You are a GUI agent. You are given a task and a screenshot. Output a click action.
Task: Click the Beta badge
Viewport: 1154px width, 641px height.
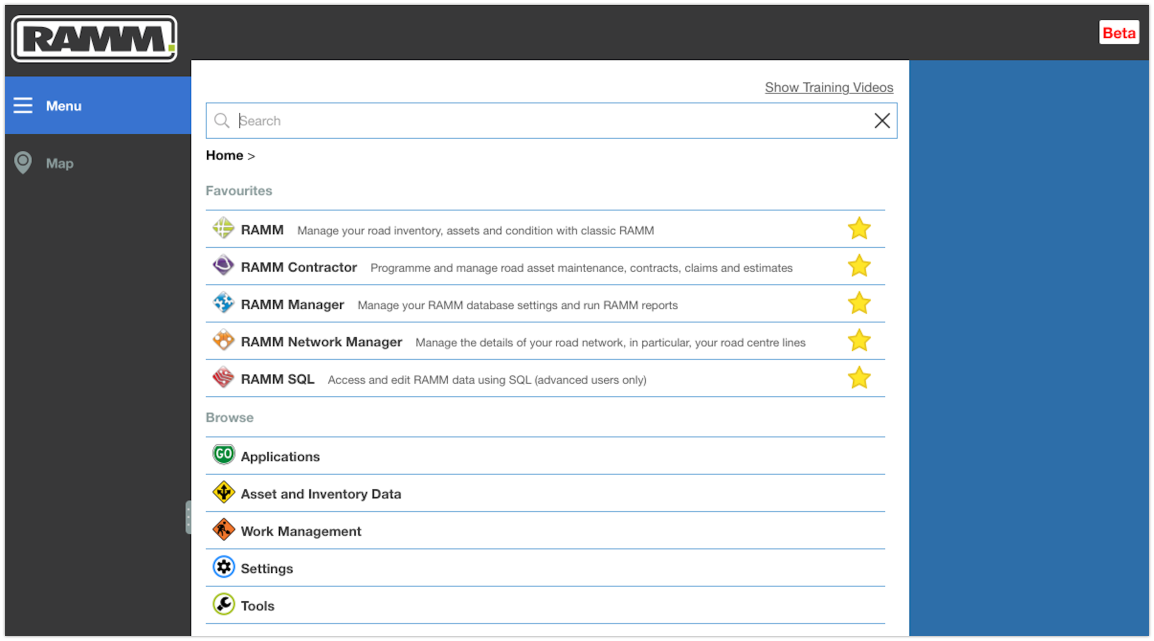[1119, 33]
